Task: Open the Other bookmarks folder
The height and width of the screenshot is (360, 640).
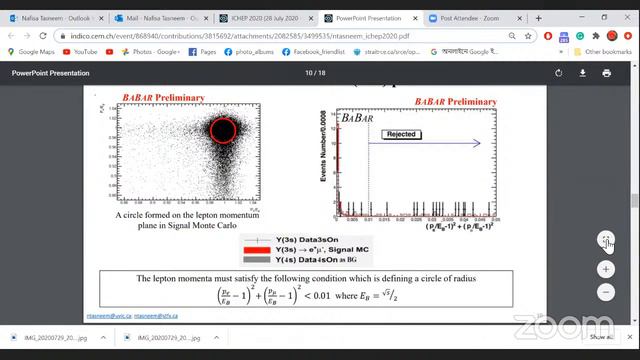Action: click(x=603, y=52)
